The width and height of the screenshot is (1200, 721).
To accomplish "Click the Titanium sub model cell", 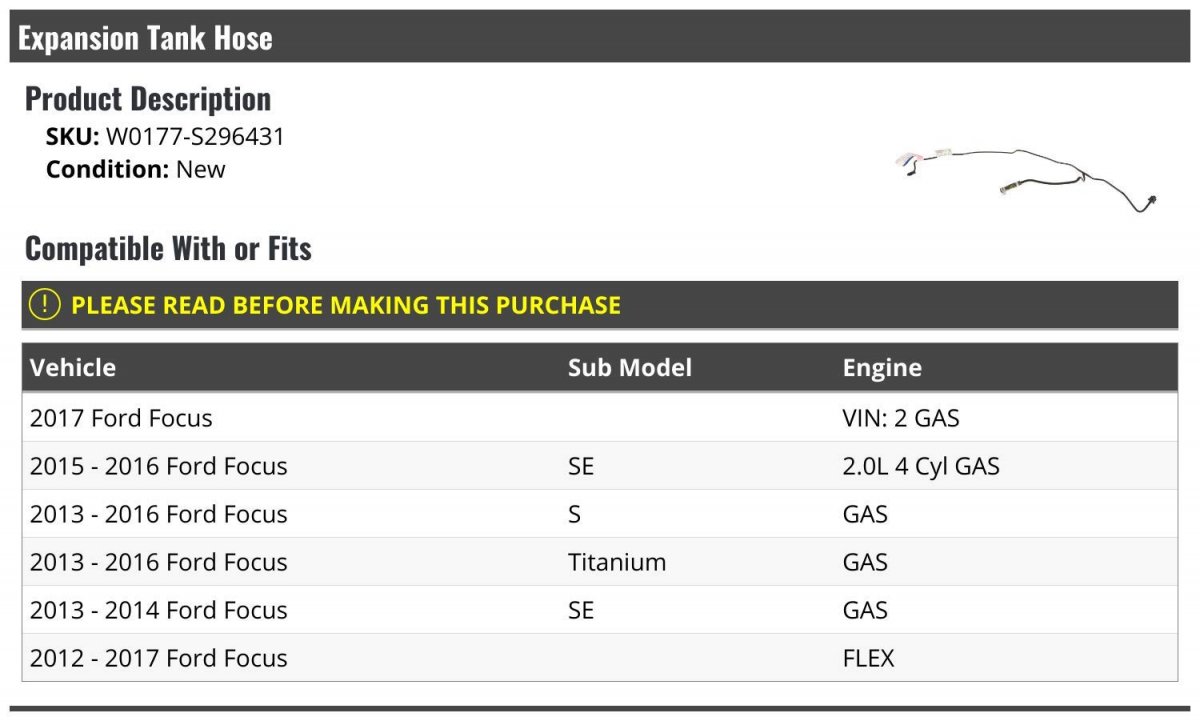I will (x=617, y=562).
